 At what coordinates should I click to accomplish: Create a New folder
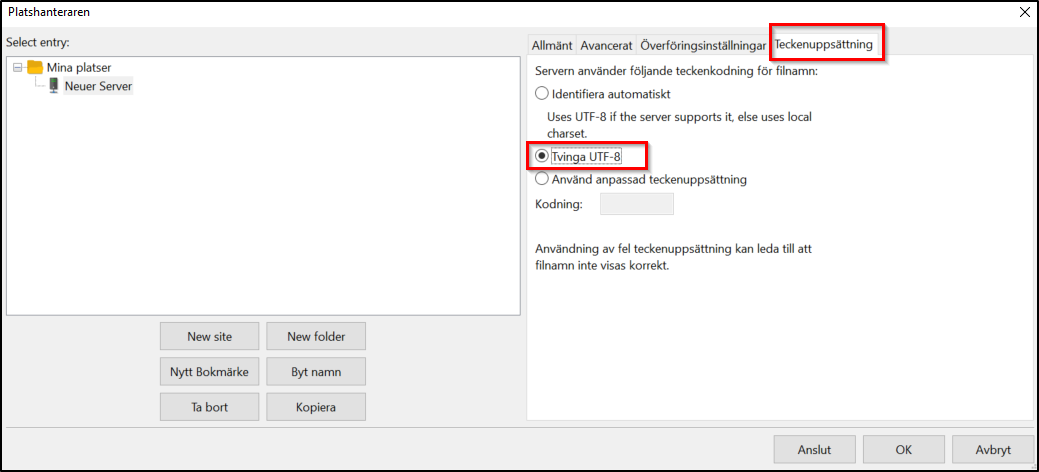[x=315, y=336]
